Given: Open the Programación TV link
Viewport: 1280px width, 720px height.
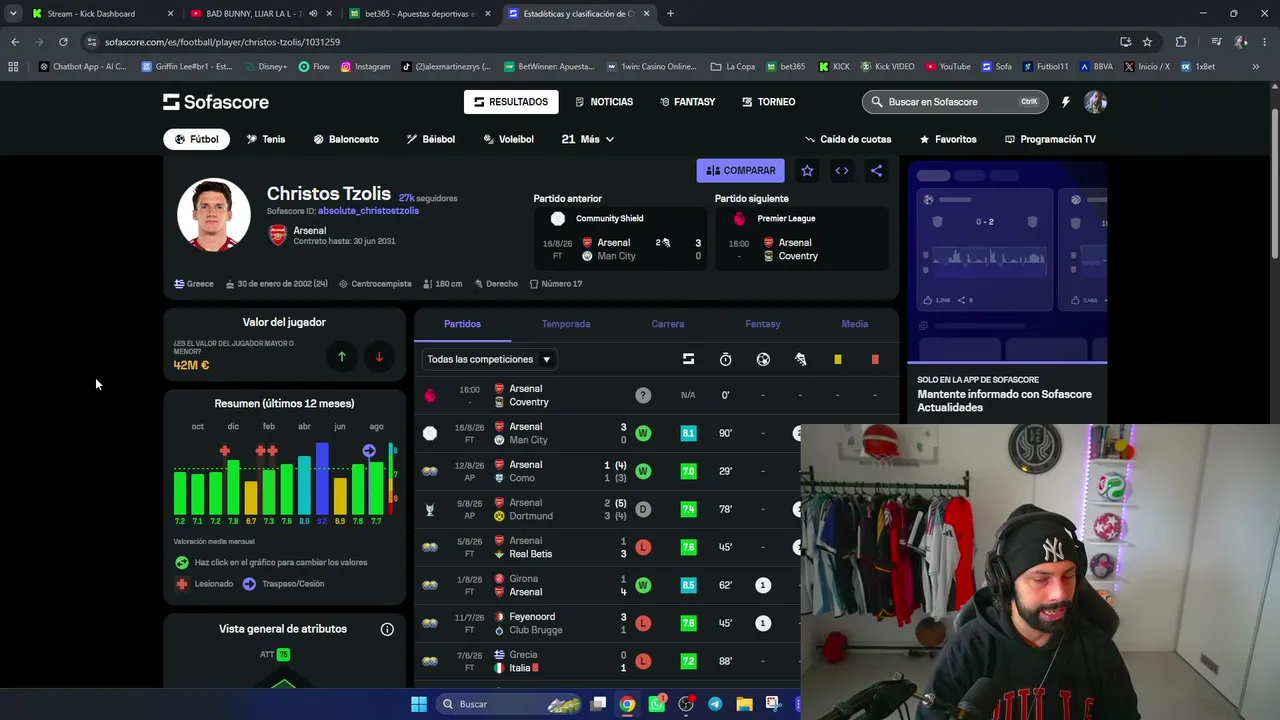Looking at the screenshot, I should click(1050, 139).
